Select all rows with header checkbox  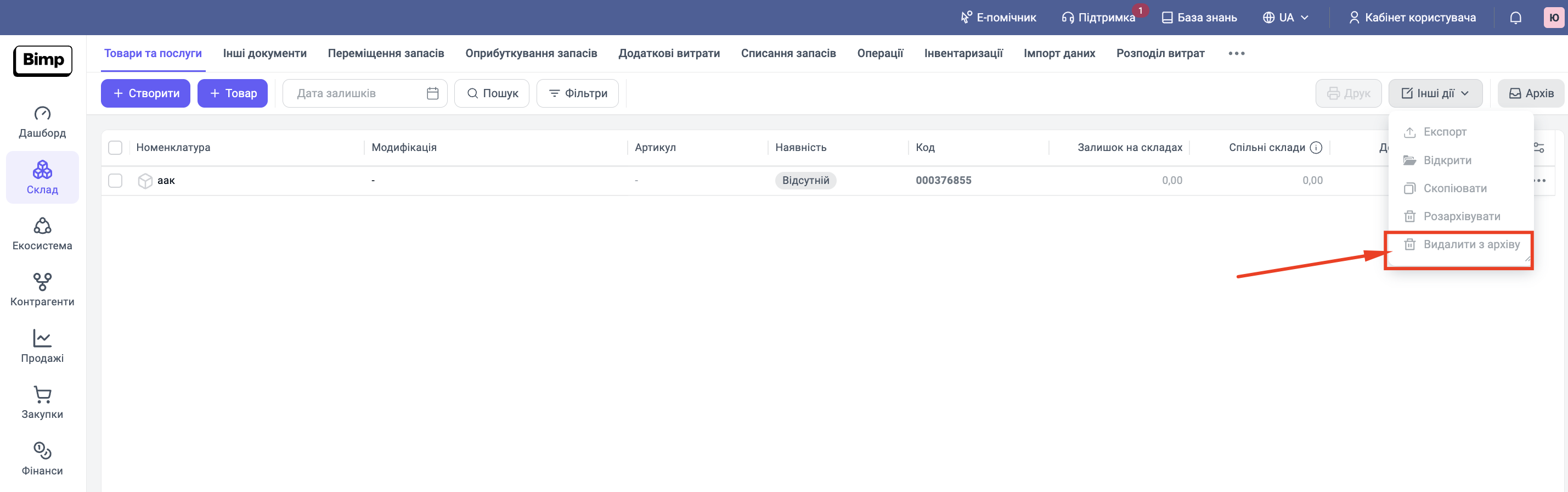[115, 147]
